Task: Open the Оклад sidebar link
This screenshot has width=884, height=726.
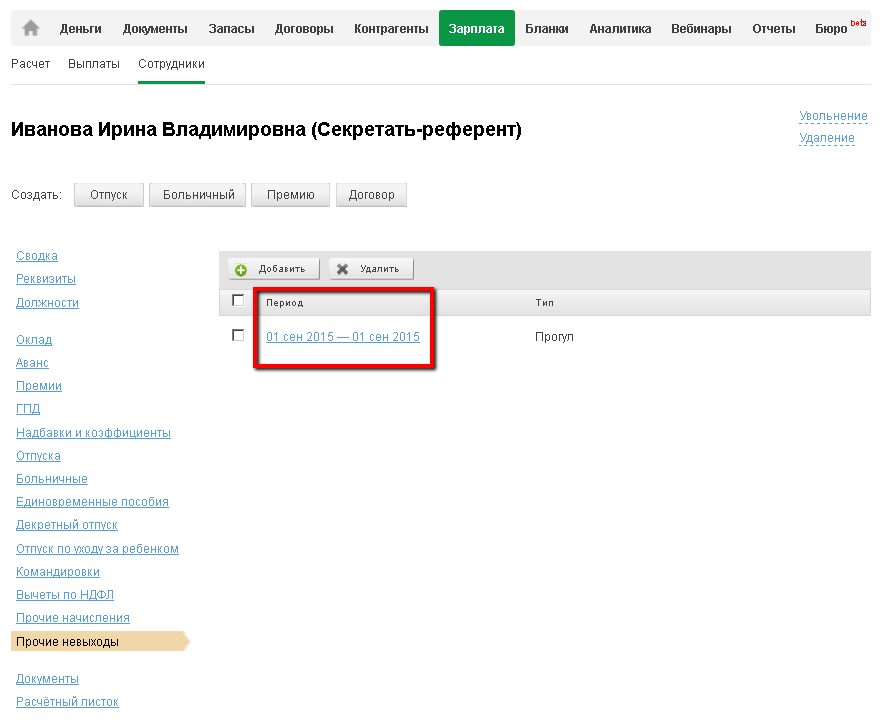Action: point(34,340)
